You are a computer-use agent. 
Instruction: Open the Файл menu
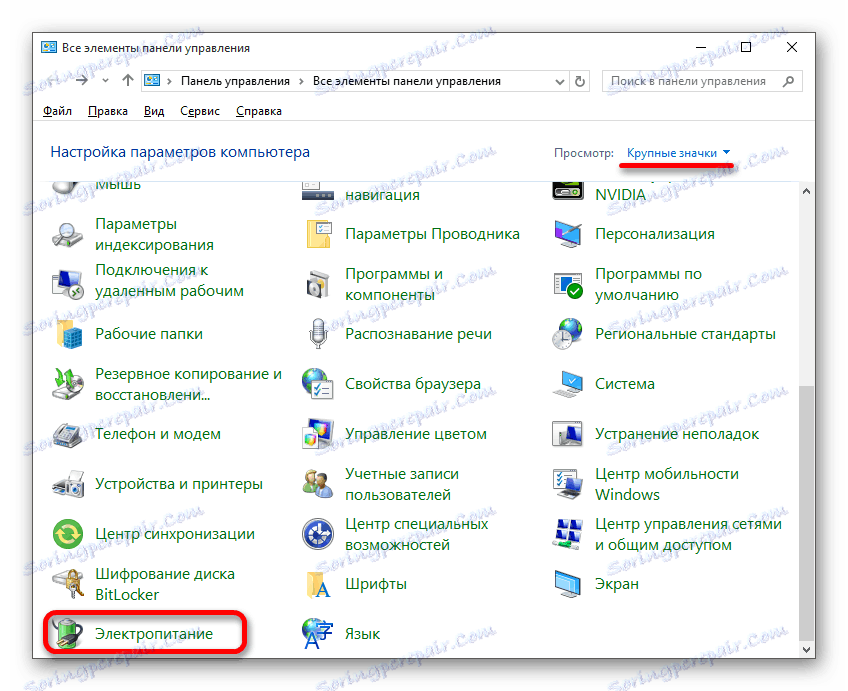point(57,111)
